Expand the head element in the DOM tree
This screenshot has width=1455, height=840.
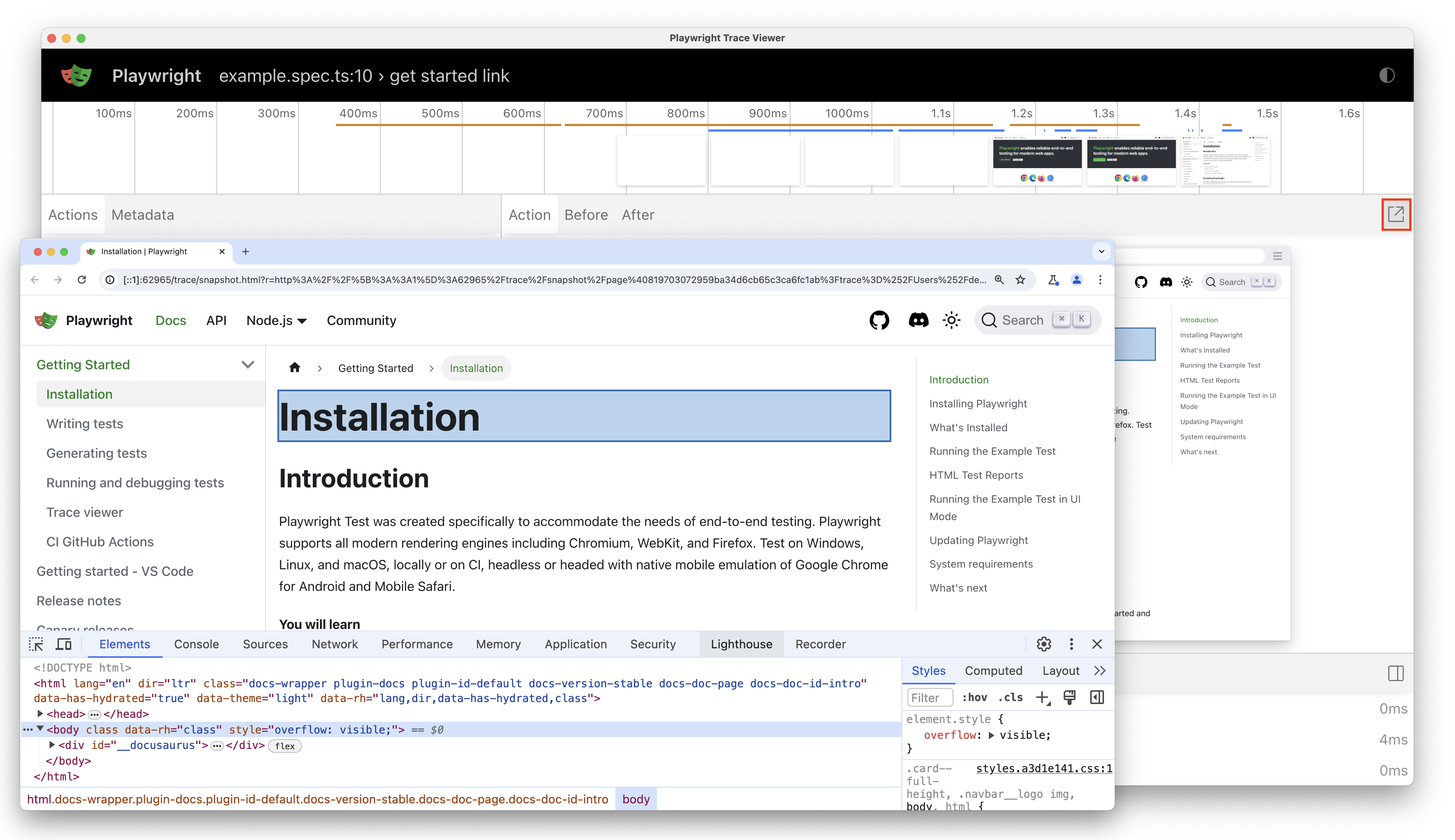[x=41, y=714]
